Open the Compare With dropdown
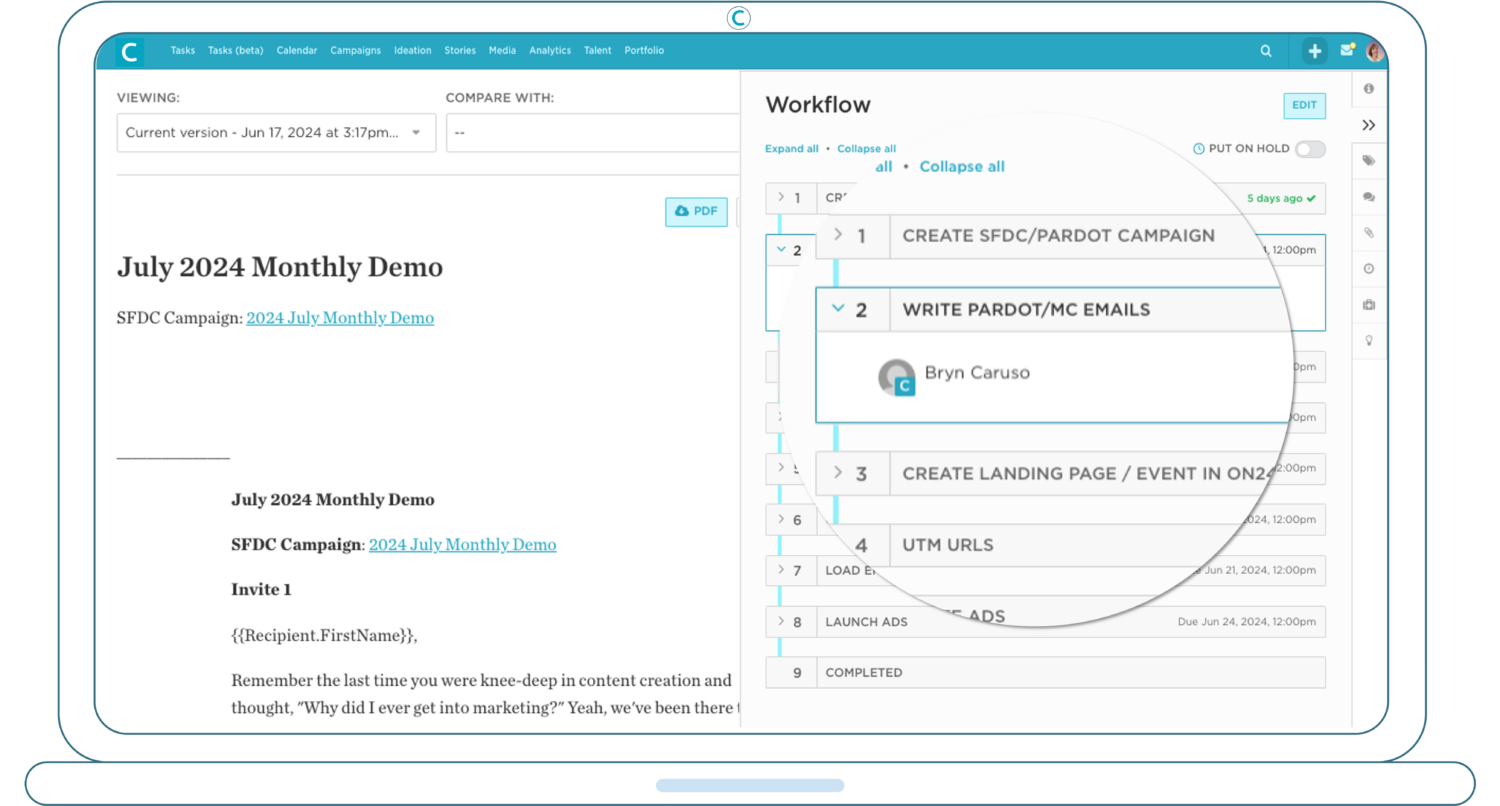 coord(592,133)
